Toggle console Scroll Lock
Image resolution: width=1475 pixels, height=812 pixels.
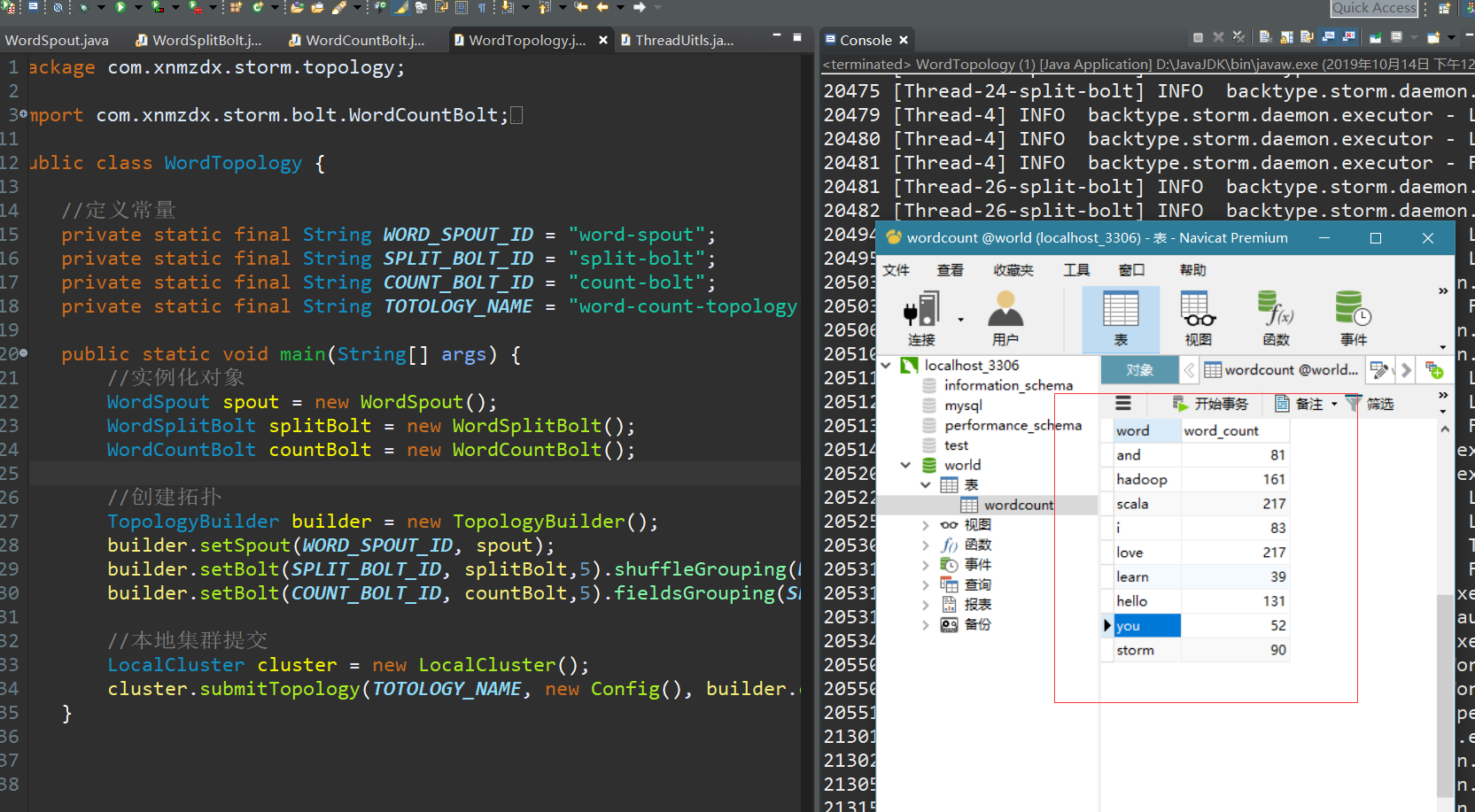[1286, 37]
